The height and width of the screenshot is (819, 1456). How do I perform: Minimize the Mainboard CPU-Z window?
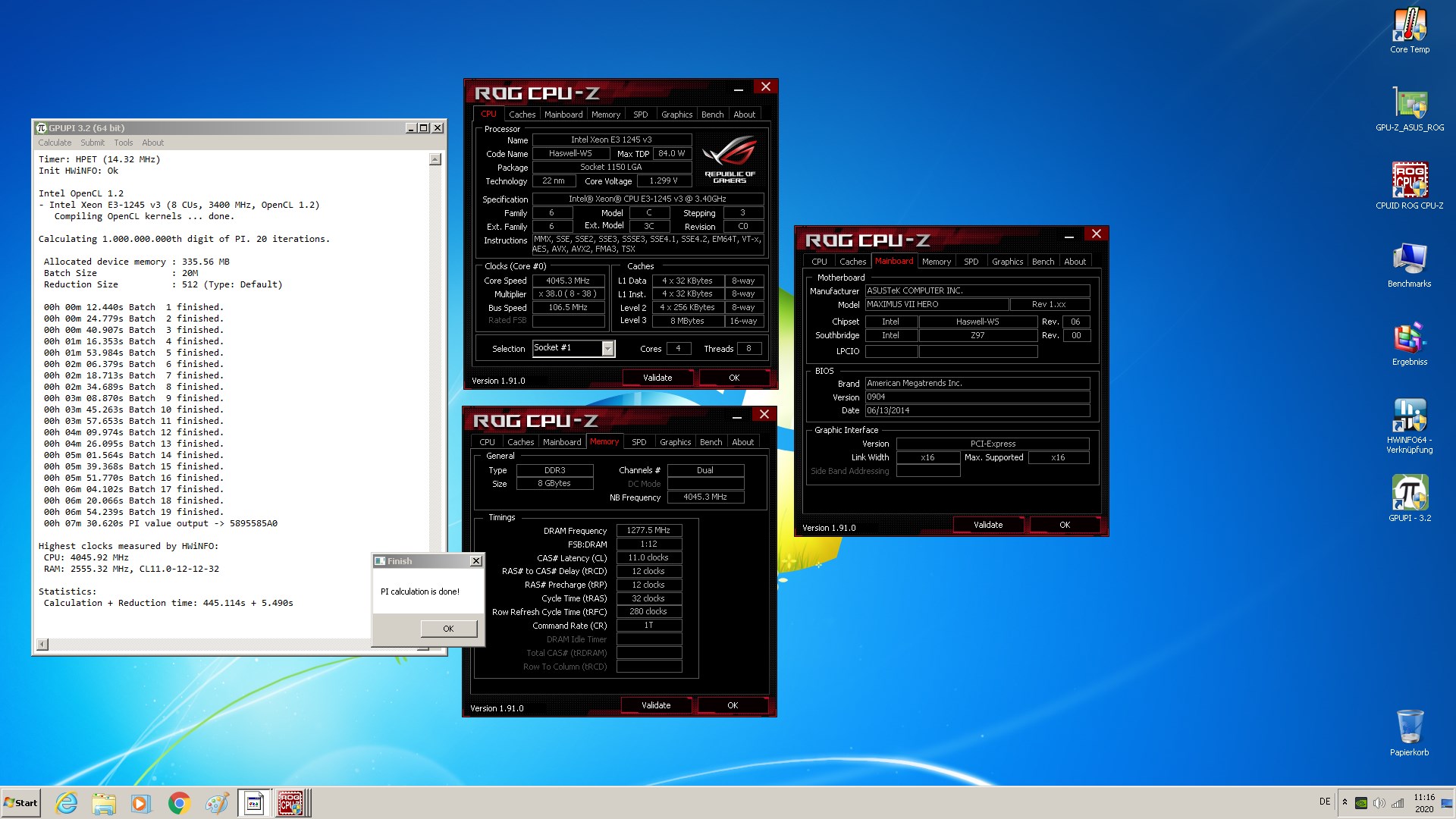click(1068, 237)
